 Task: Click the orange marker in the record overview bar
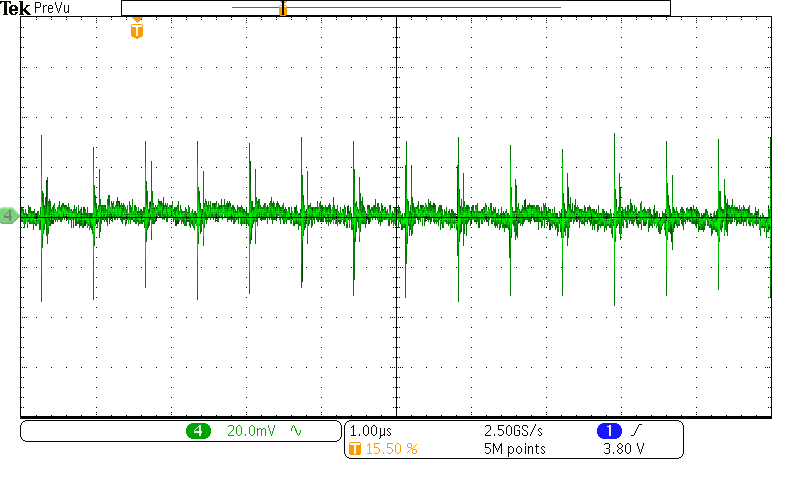(x=283, y=9)
